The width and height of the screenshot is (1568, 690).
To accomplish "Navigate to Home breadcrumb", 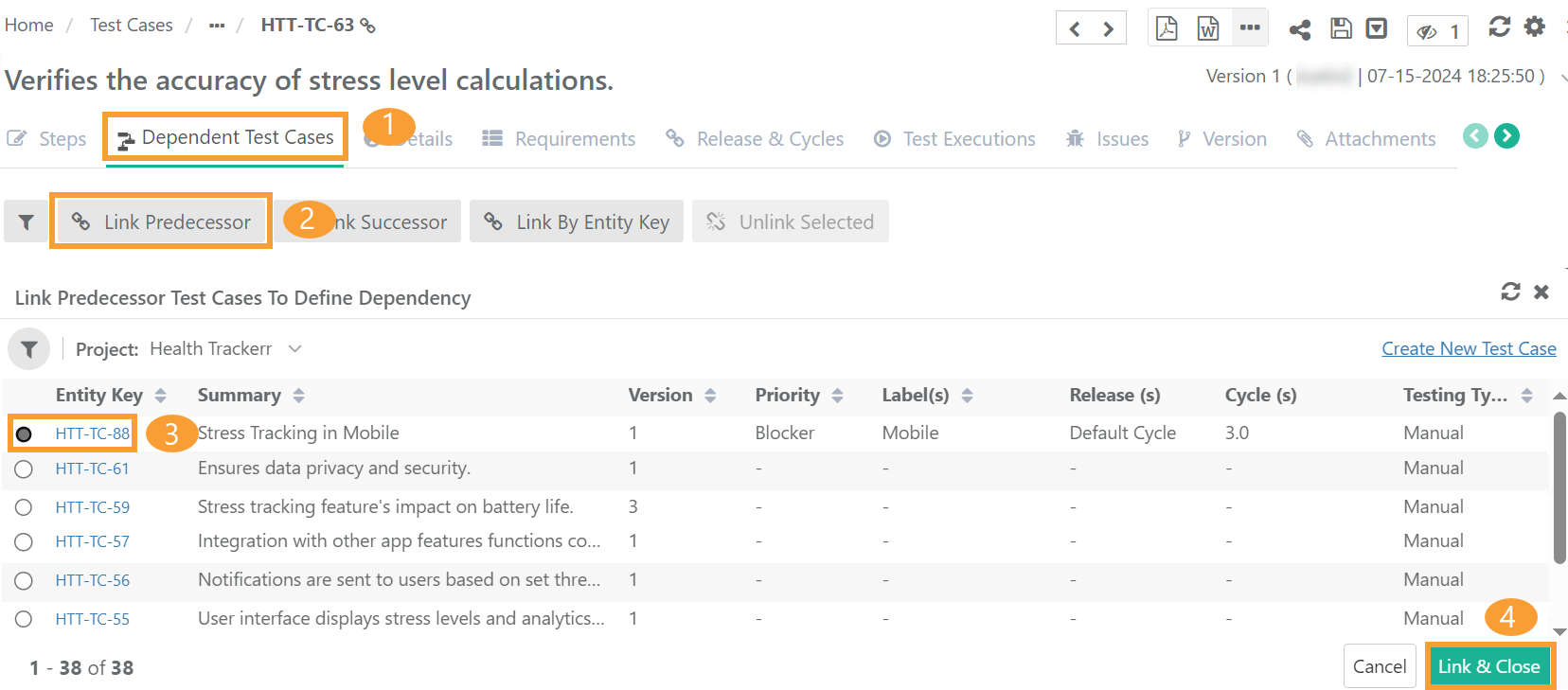I will pos(29,26).
